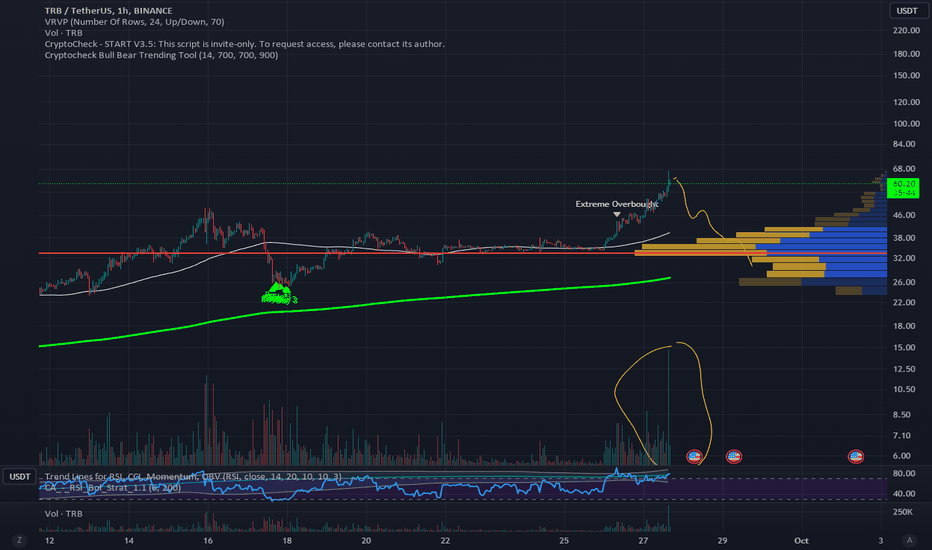Click the 22.00 price axis label

pyautogui.click(x=903, y=303)
